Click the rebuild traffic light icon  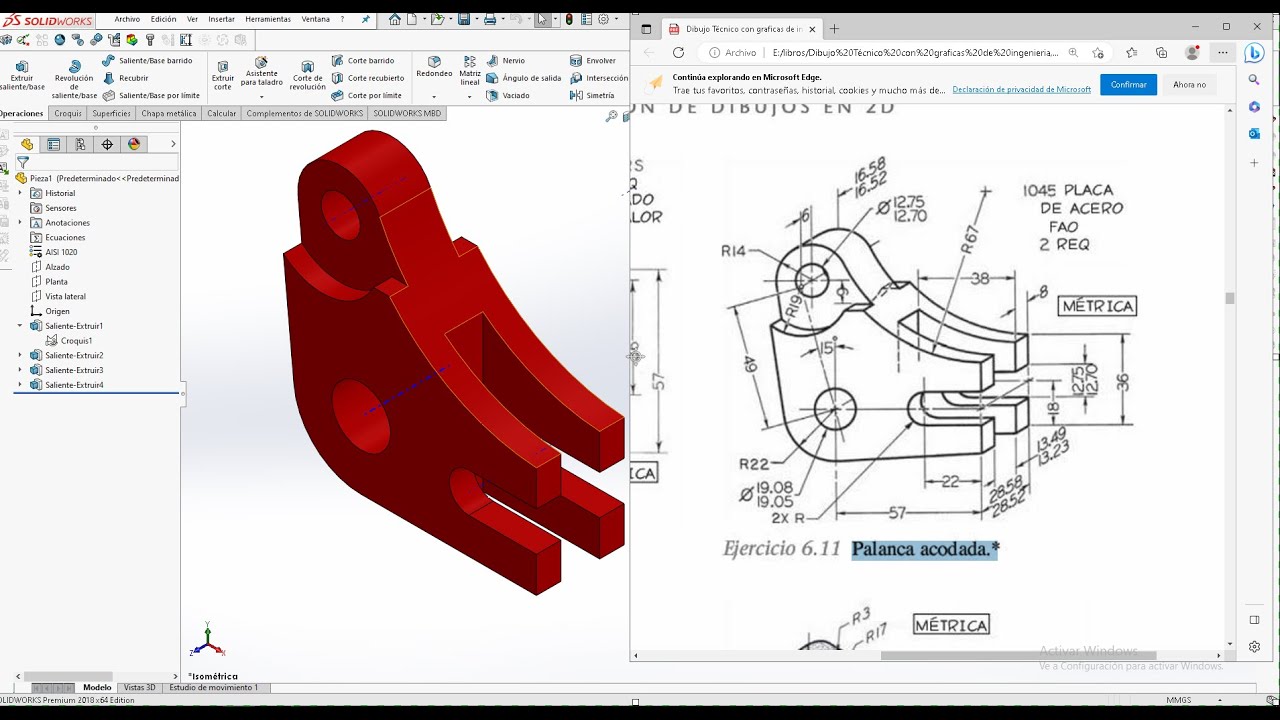click(x=569, y=19)
